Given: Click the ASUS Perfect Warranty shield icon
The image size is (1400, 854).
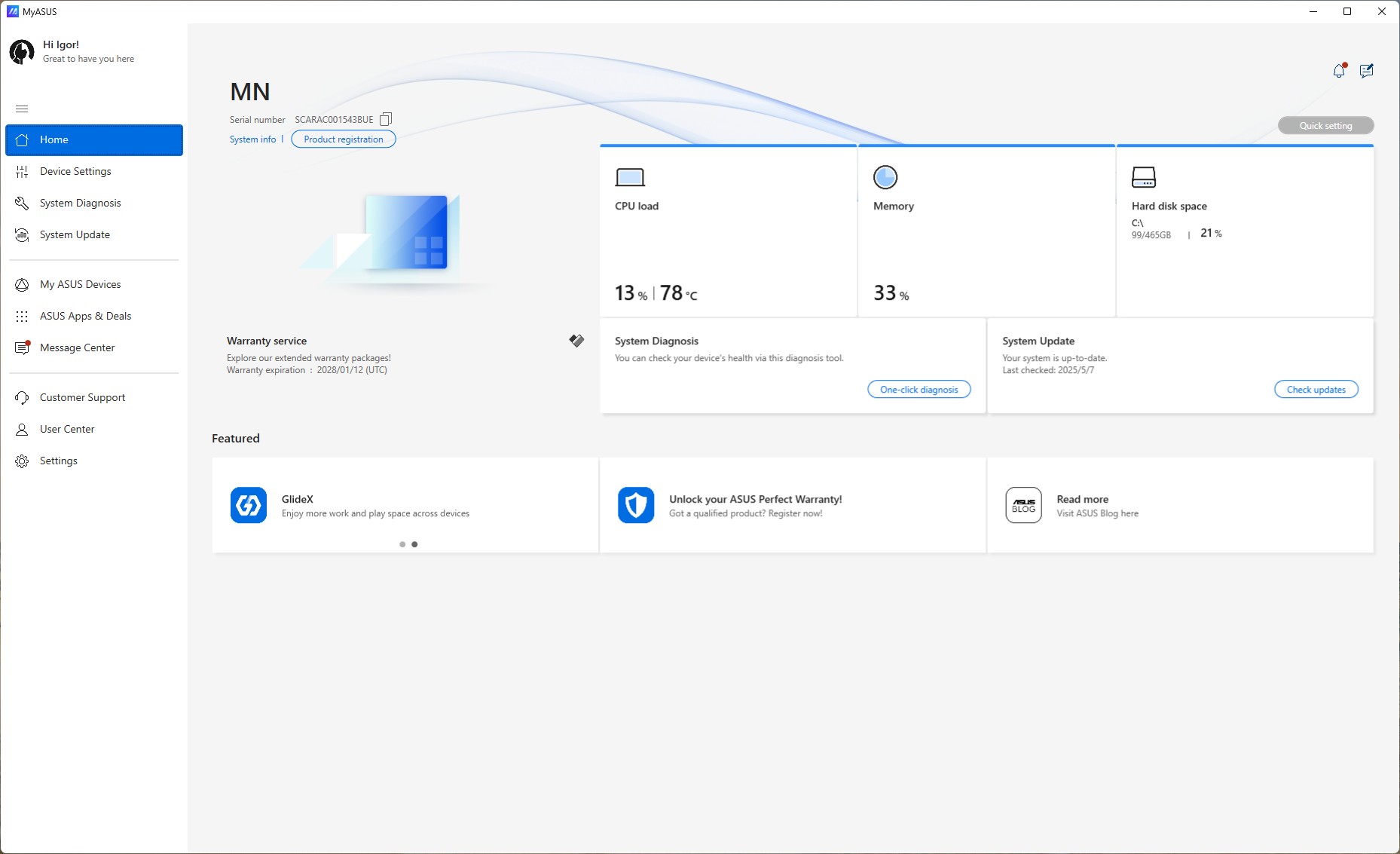Looking at the screenshot, I should 636,505.
